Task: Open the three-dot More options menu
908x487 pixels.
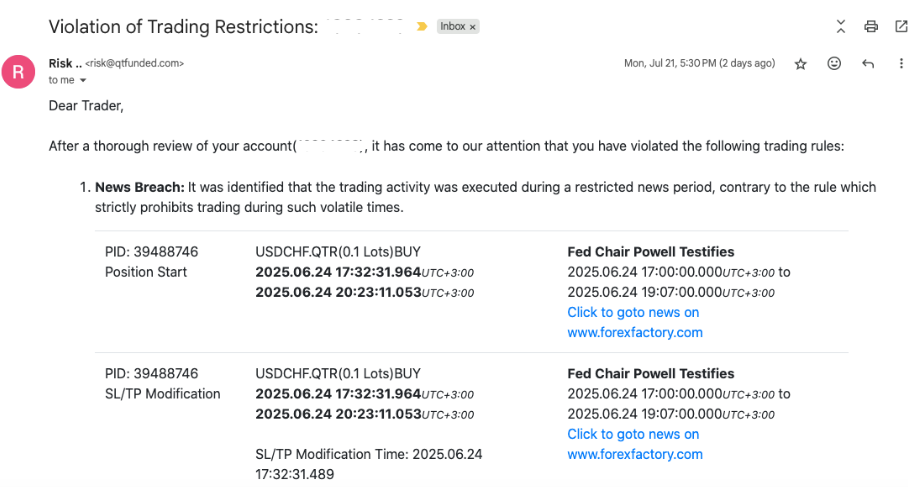Action: [900, 64]
